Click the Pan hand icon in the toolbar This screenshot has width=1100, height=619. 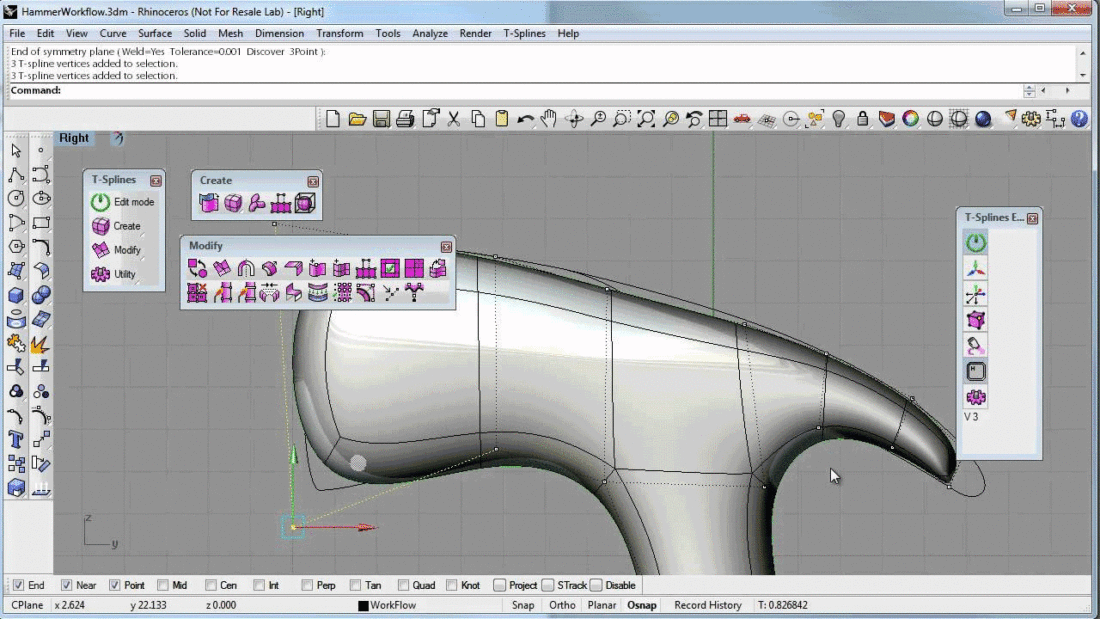[x=548, y=118]
